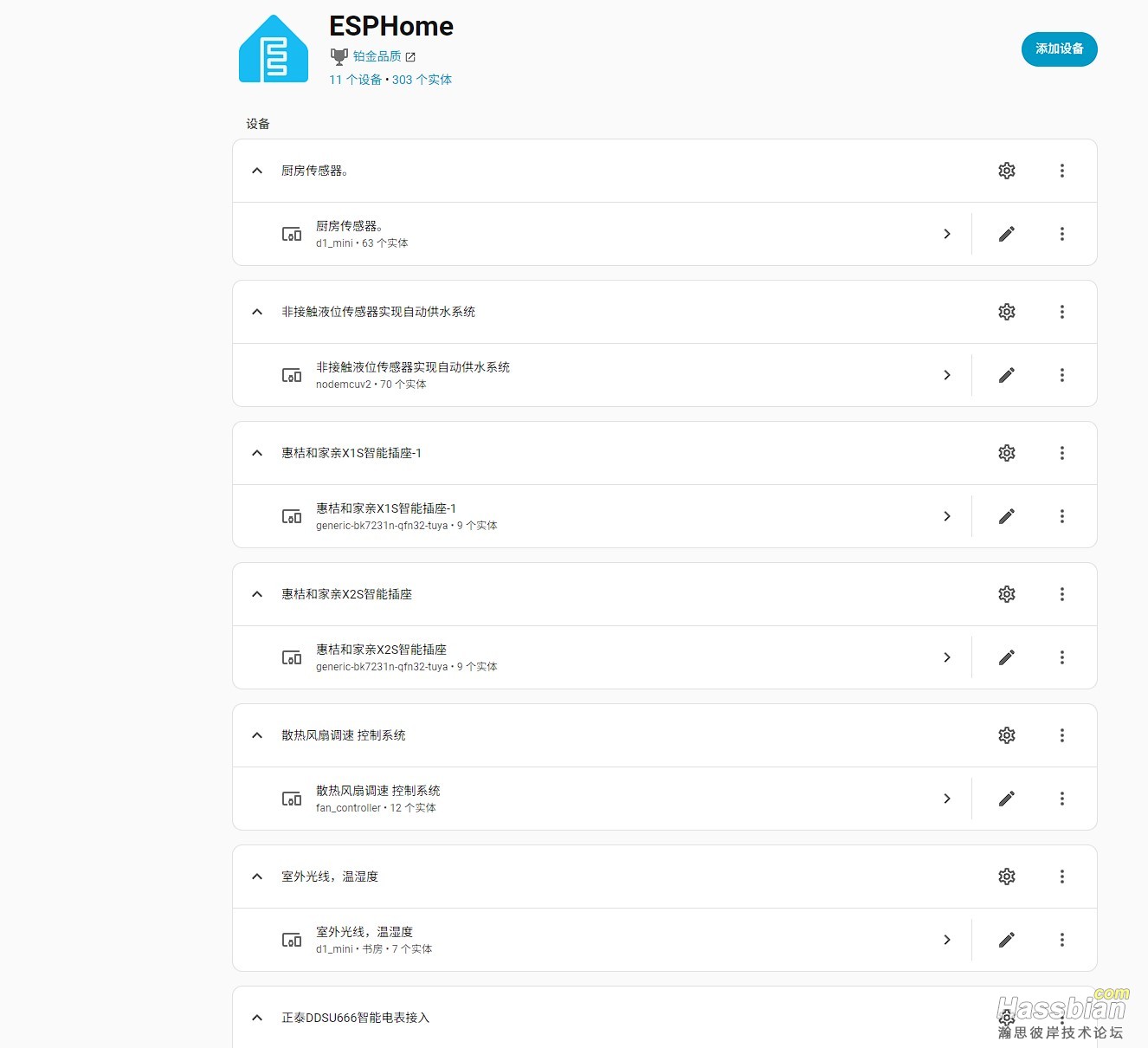Open 室外光线，温湿度 d1_mini device row
Image resolution: width=1148 pixels, height=1048 pixels.
[x=606, y=940]
